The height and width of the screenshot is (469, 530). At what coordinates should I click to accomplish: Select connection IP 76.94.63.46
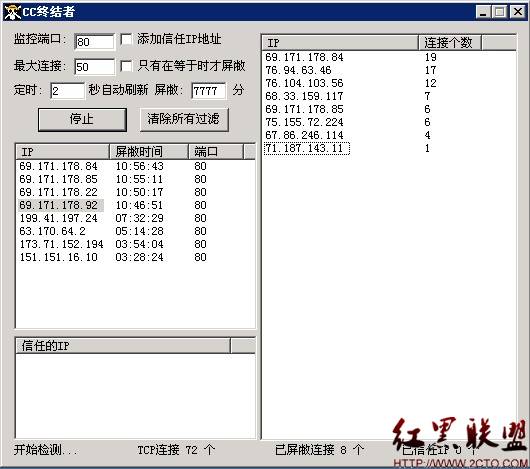(298, 70)
